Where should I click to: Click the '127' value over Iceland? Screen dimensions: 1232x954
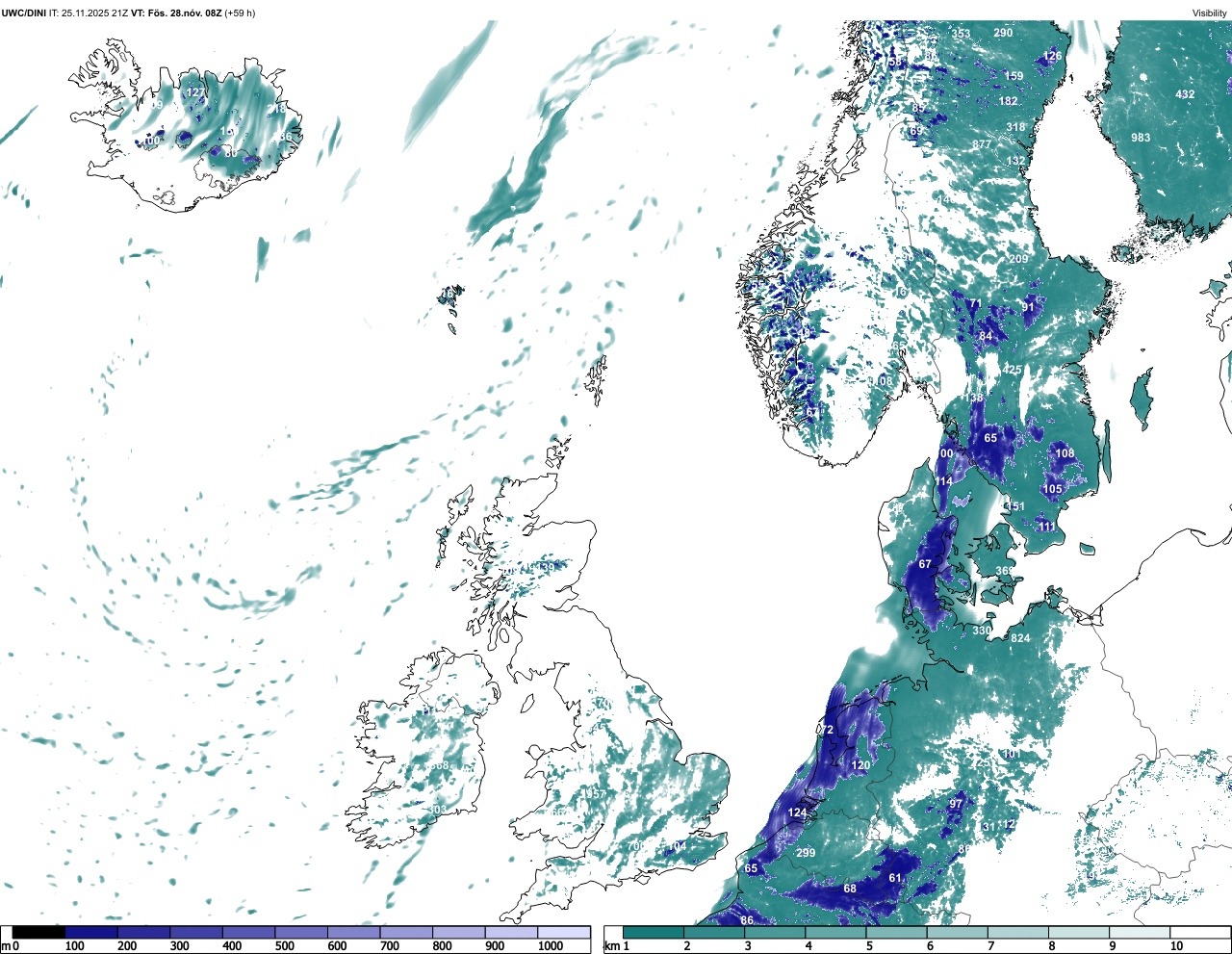point(195,93)
